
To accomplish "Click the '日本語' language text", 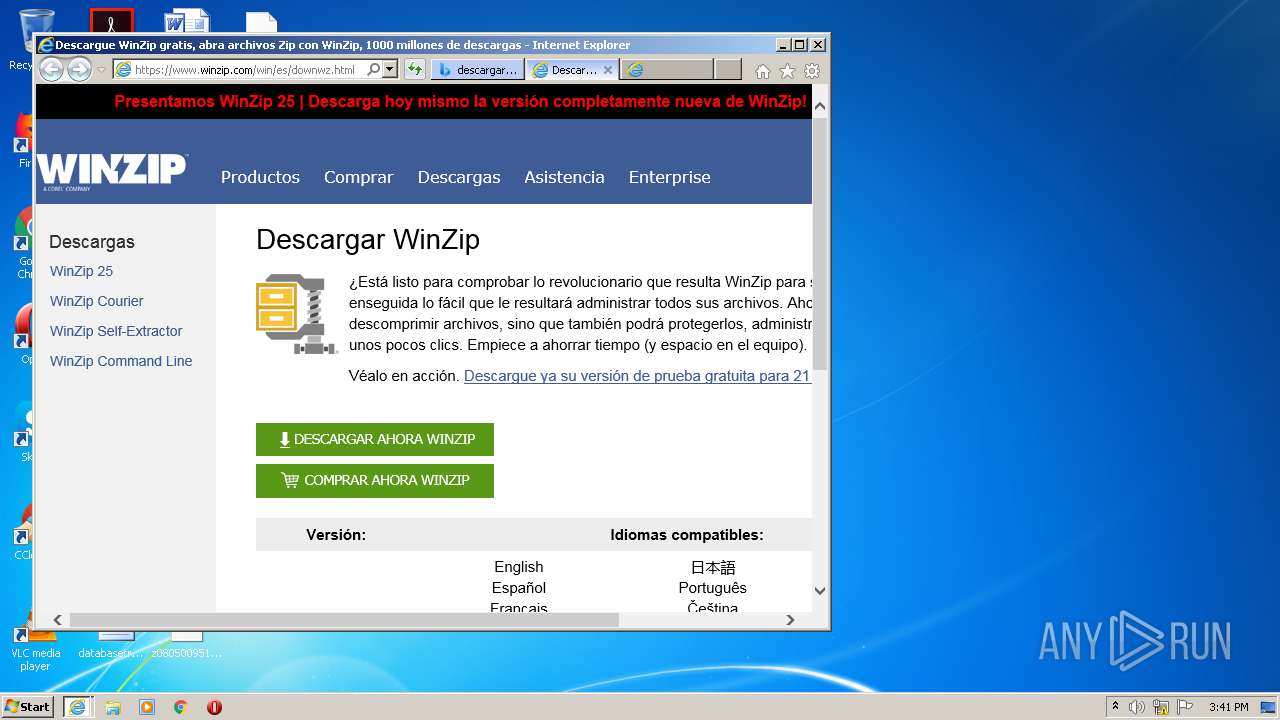I will click(713, 567).
